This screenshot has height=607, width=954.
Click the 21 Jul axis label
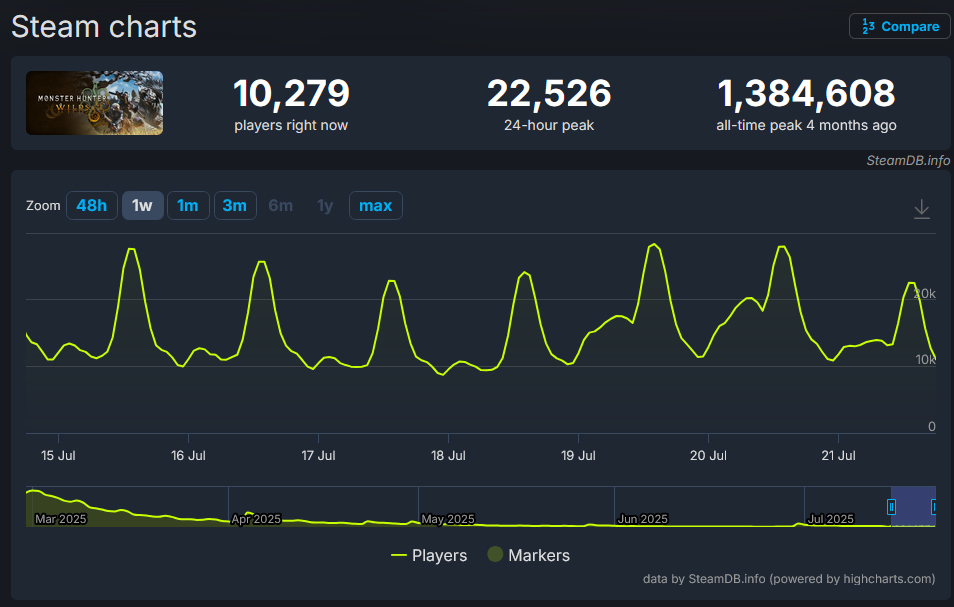coord(838,456)
